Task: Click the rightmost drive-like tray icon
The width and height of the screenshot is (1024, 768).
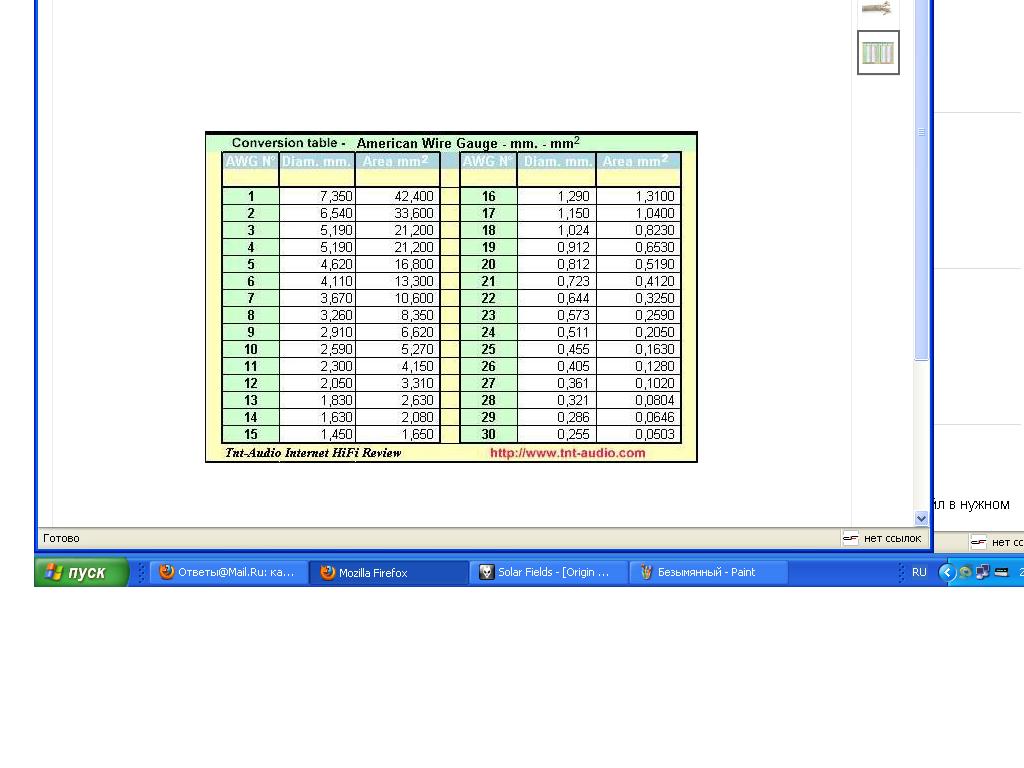Action: pos(1000,572)
